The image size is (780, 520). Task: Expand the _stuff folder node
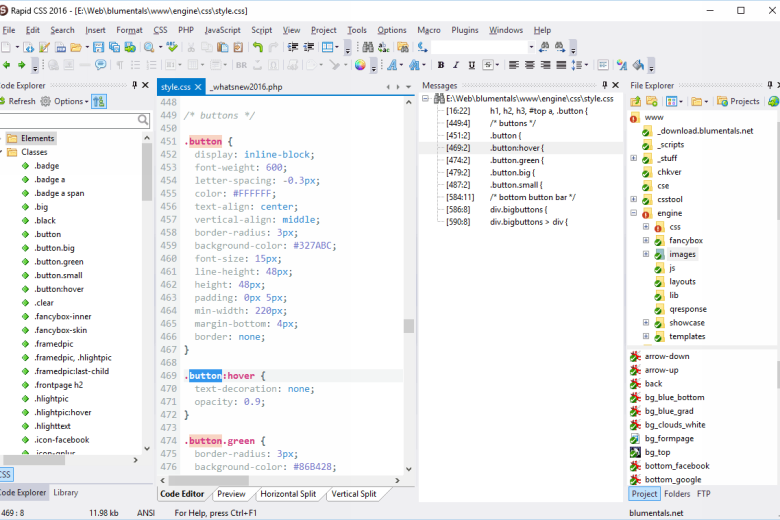click(x=634, y=158)
